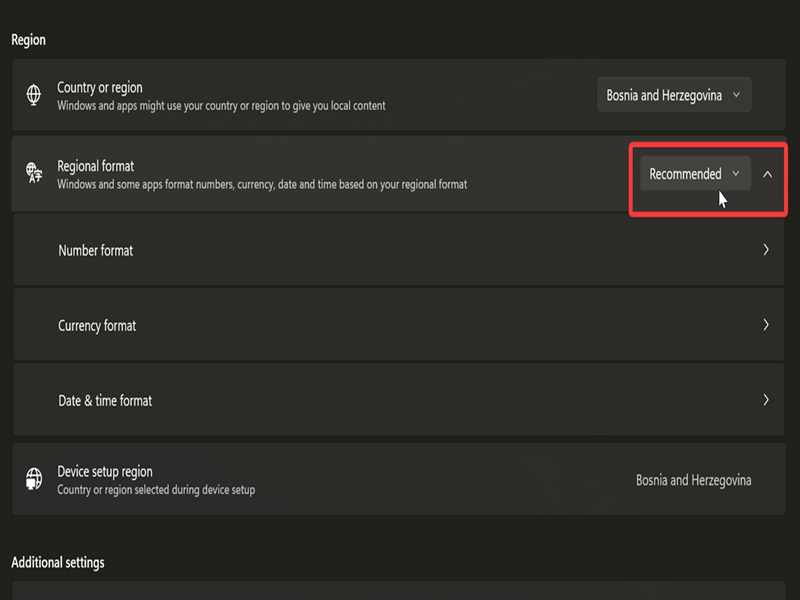The width and height of the screenshot is (800, 600).
Task: Click the dropdown arrow beside Bosnia and Herzegovina
Action: click(737, 94)
